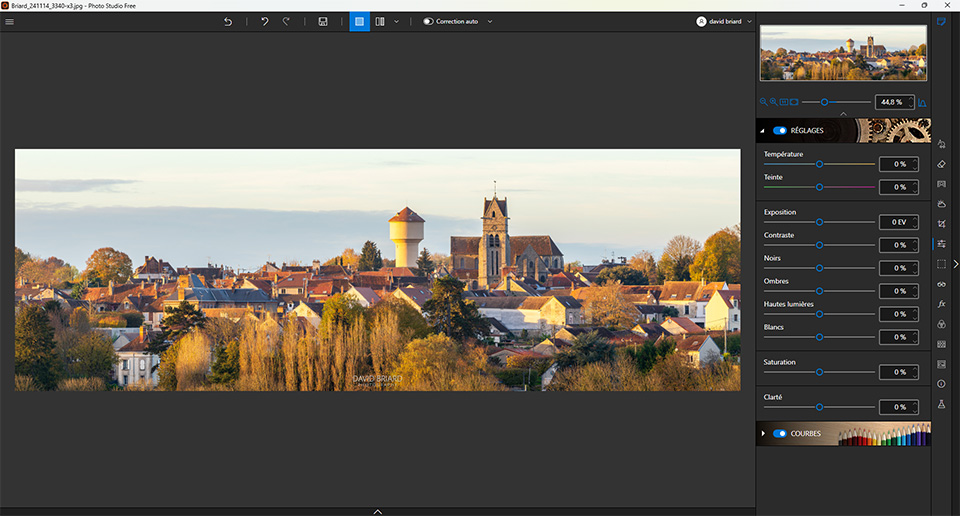Viewport: 960px width, 516px height.
Task: Collapse the Réglages panel triangle
Action: click(763, 130)
